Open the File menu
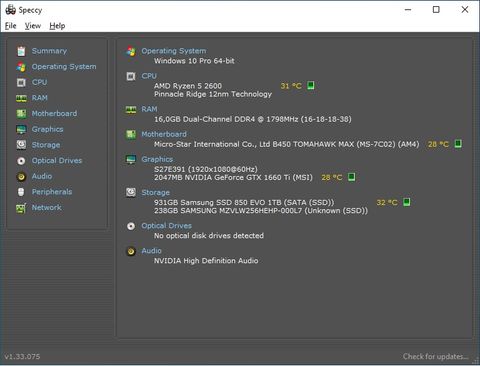Screen dimensions: 480x366 (11, 26)
